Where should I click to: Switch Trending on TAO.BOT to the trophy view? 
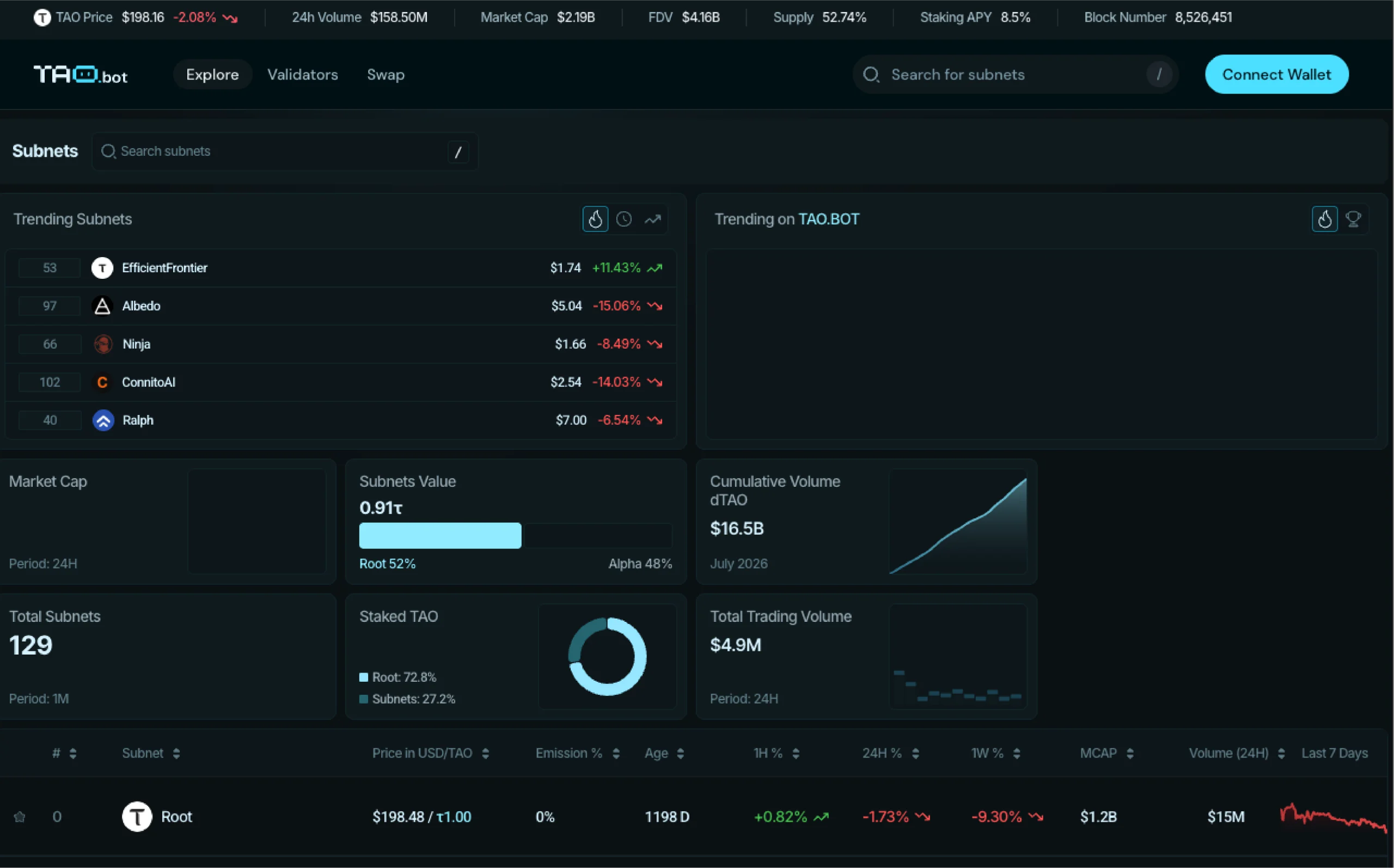pyautogui.click(x=1353, y=219)
